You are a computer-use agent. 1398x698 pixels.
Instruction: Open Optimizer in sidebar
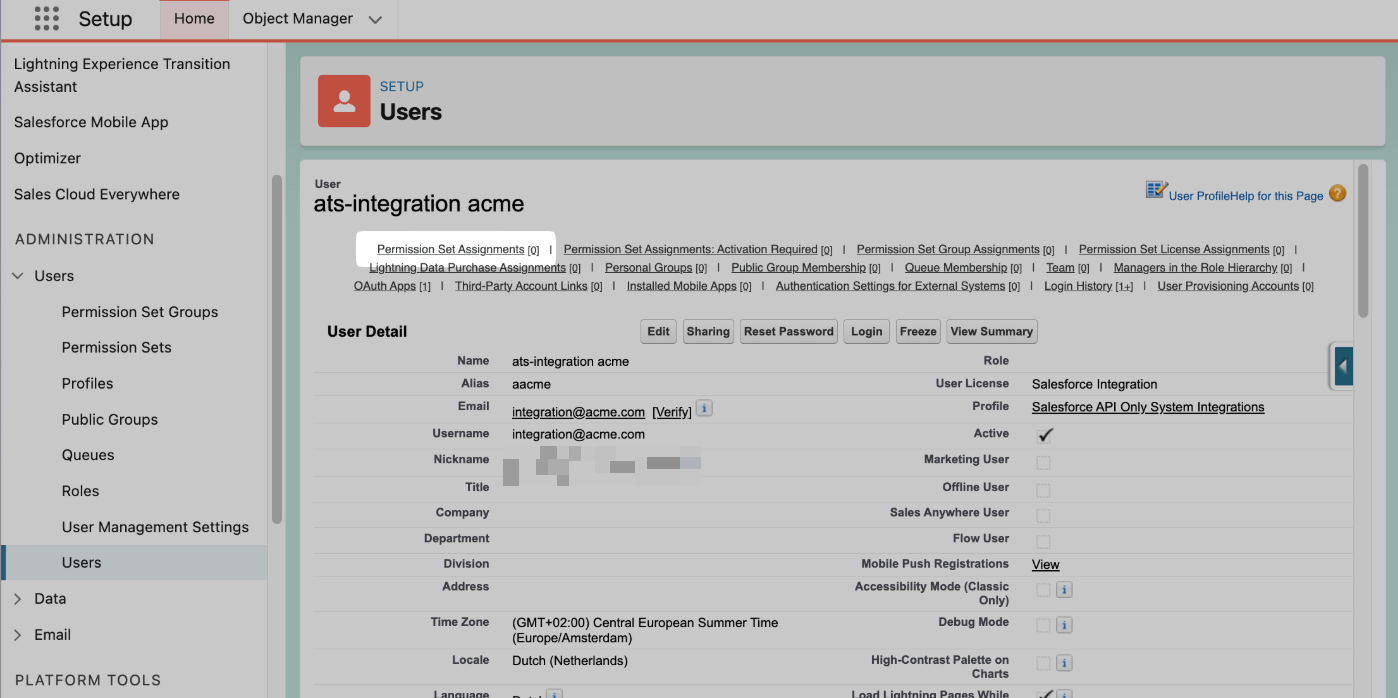tap(47, 158)
